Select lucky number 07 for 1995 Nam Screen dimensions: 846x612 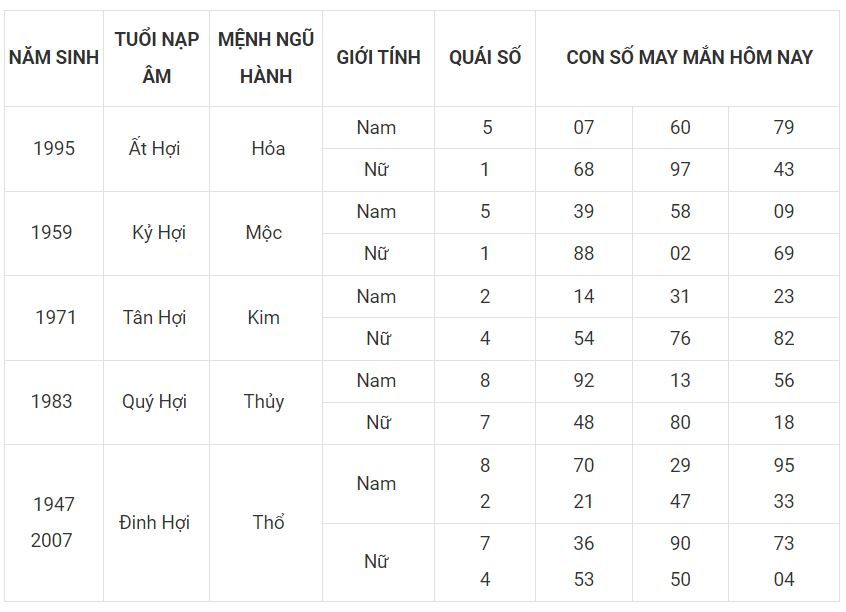(584, 127)
